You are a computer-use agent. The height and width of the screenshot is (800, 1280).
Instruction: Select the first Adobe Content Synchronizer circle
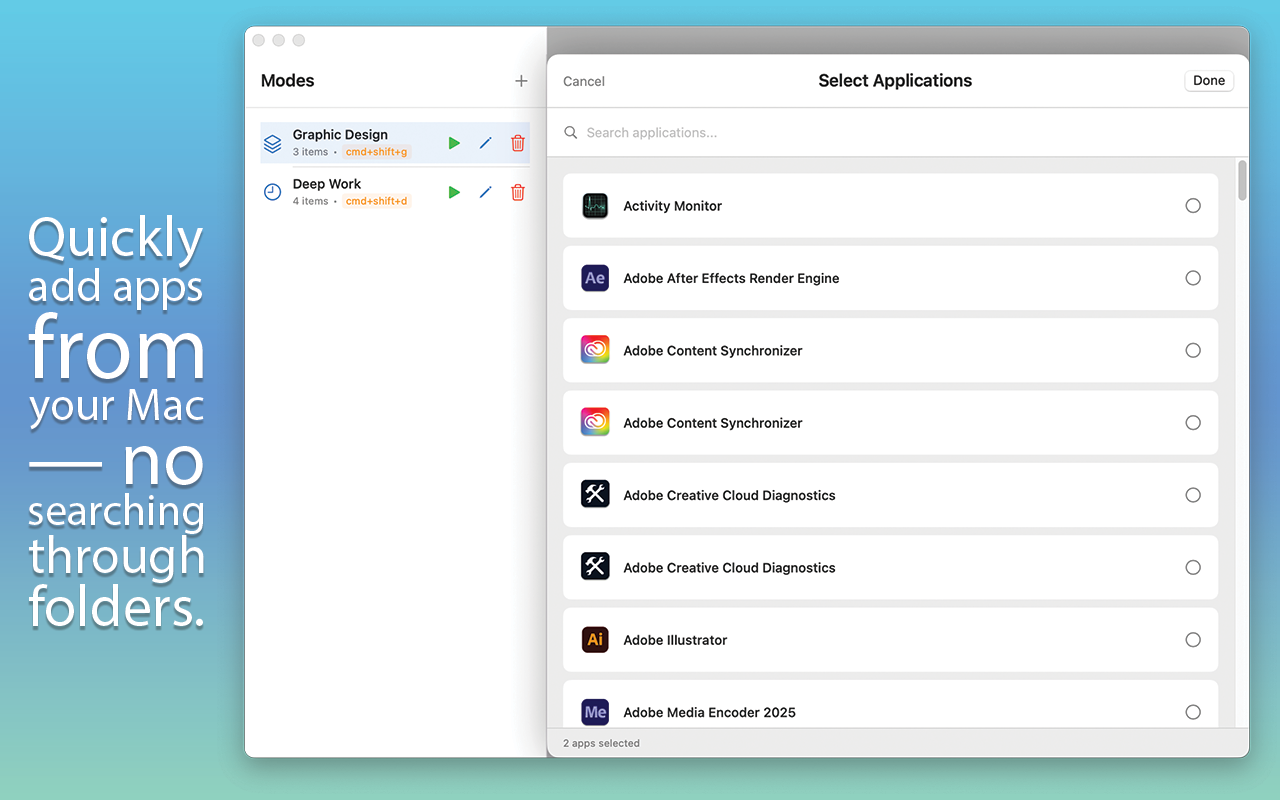click(1193, 350)
